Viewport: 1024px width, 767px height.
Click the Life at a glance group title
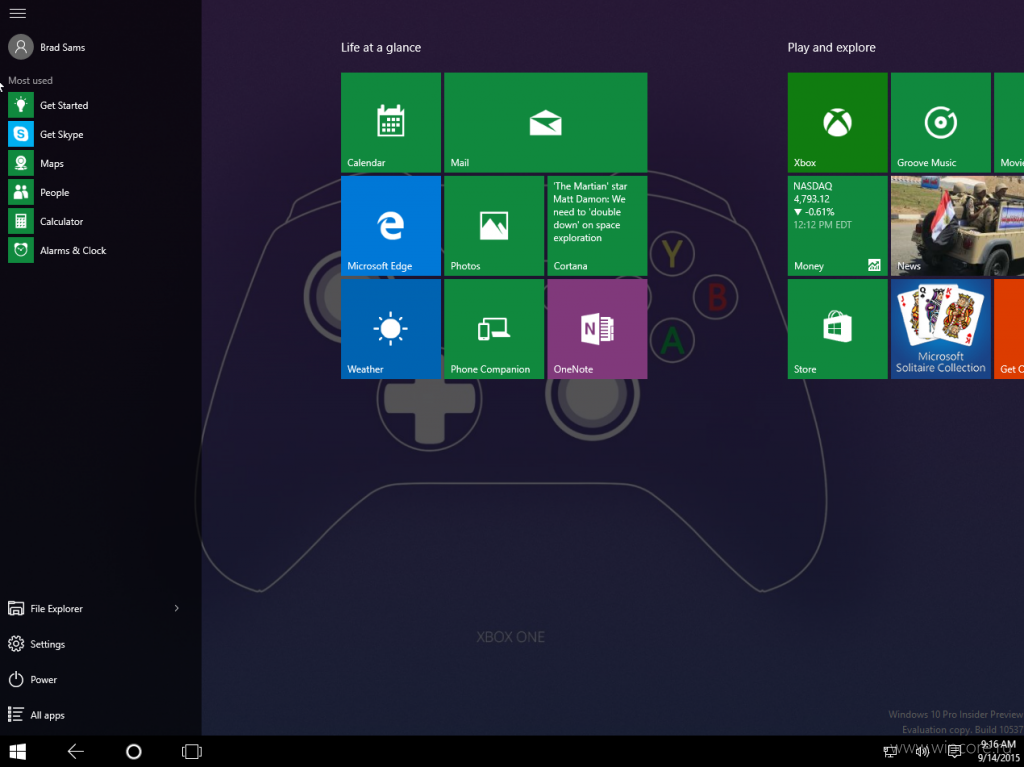[x=381, y=48]
